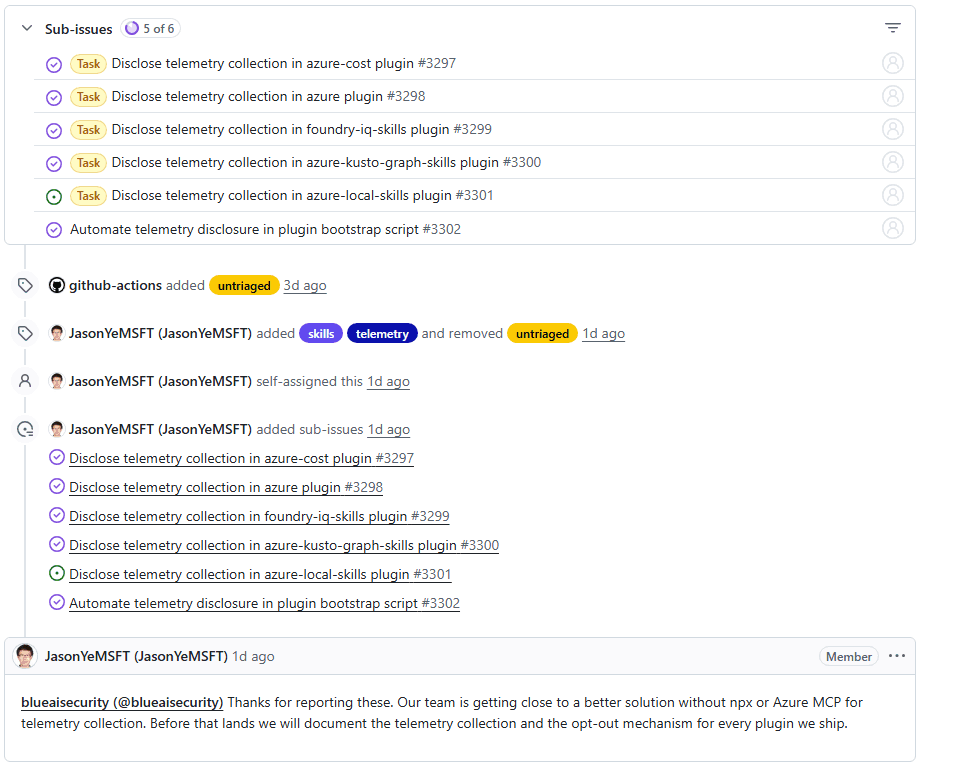Open JasonYeMSFT link in label change event
The image size is (960, 765).
[160, 334]
